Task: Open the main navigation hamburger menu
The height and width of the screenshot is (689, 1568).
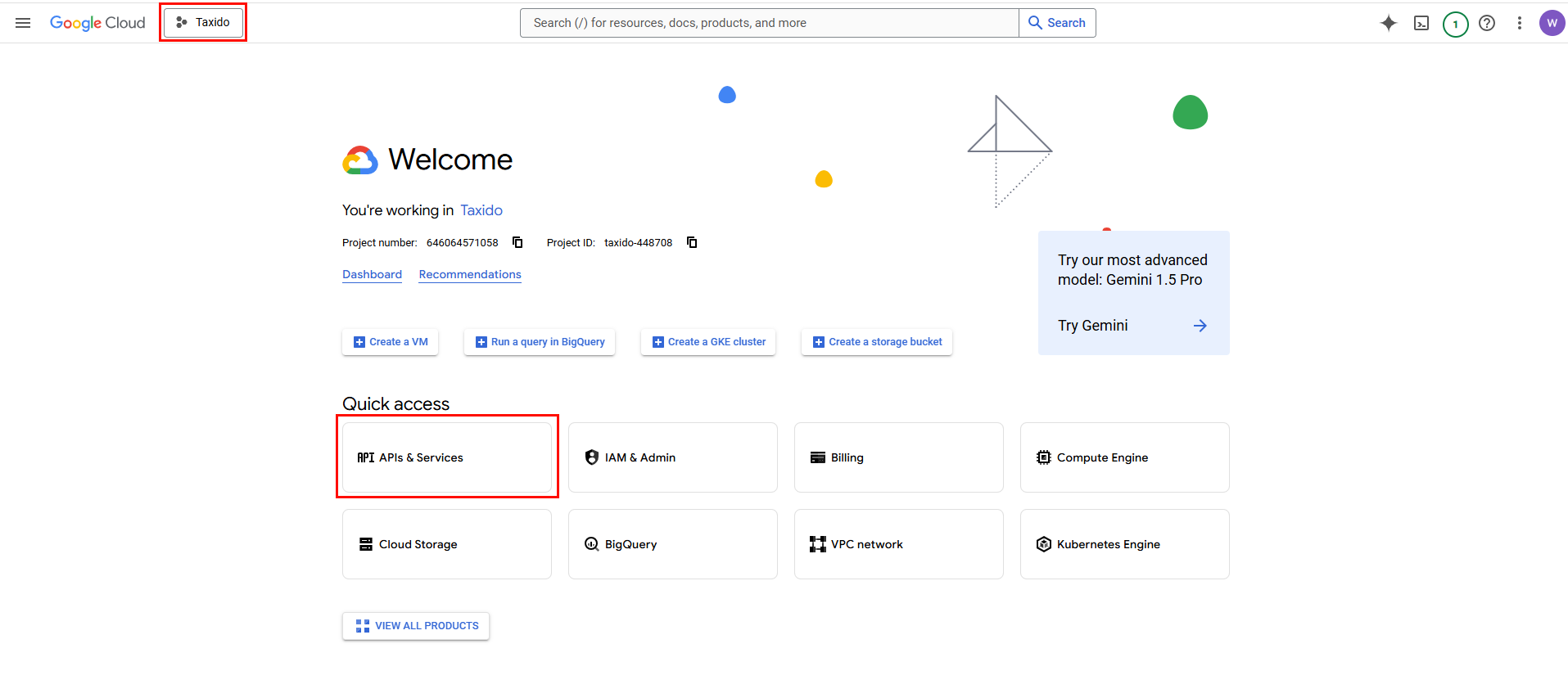Action: pos(23,23)
